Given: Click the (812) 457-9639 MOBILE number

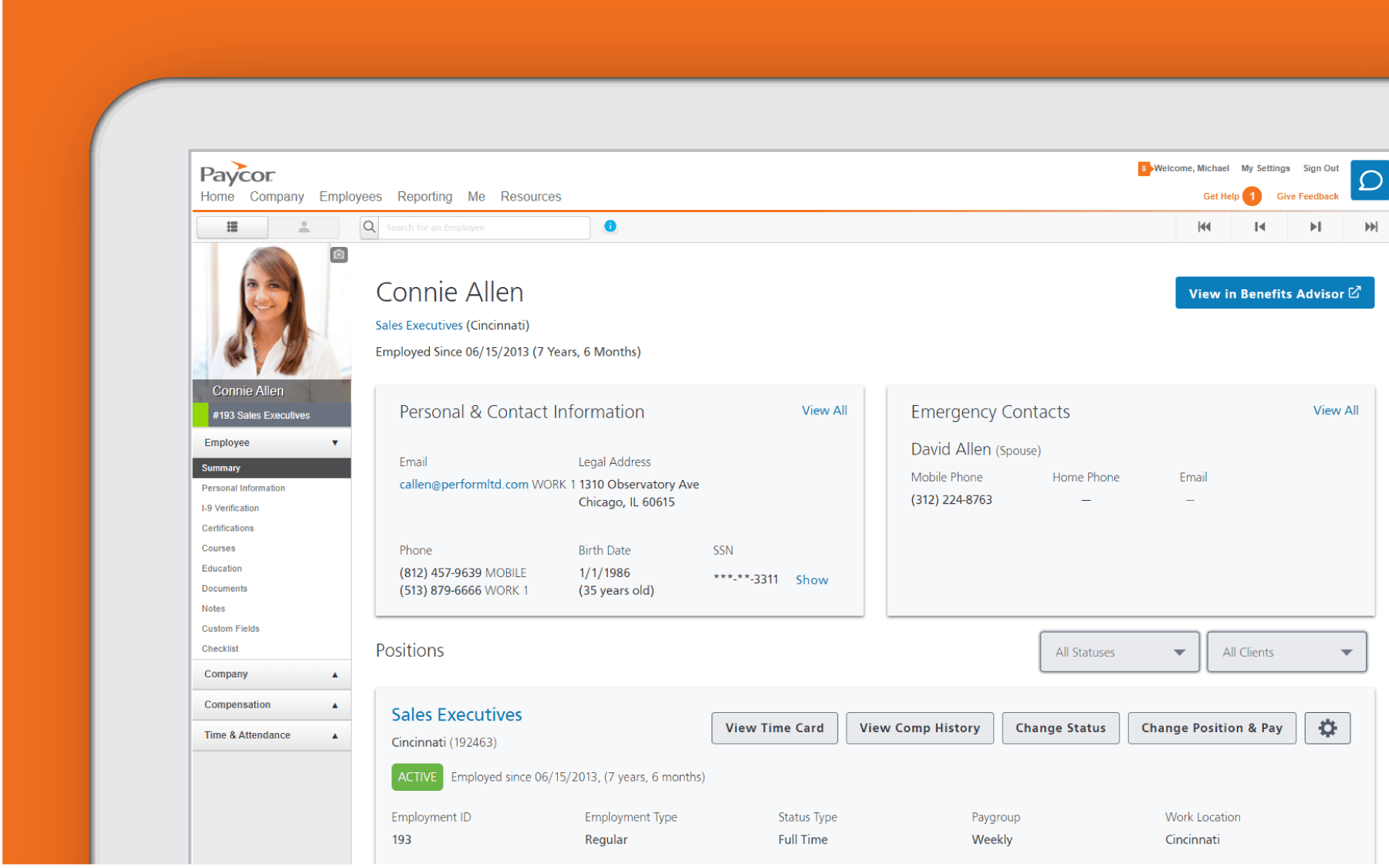Looking at the screenshot, I should [x=463, y=572].
